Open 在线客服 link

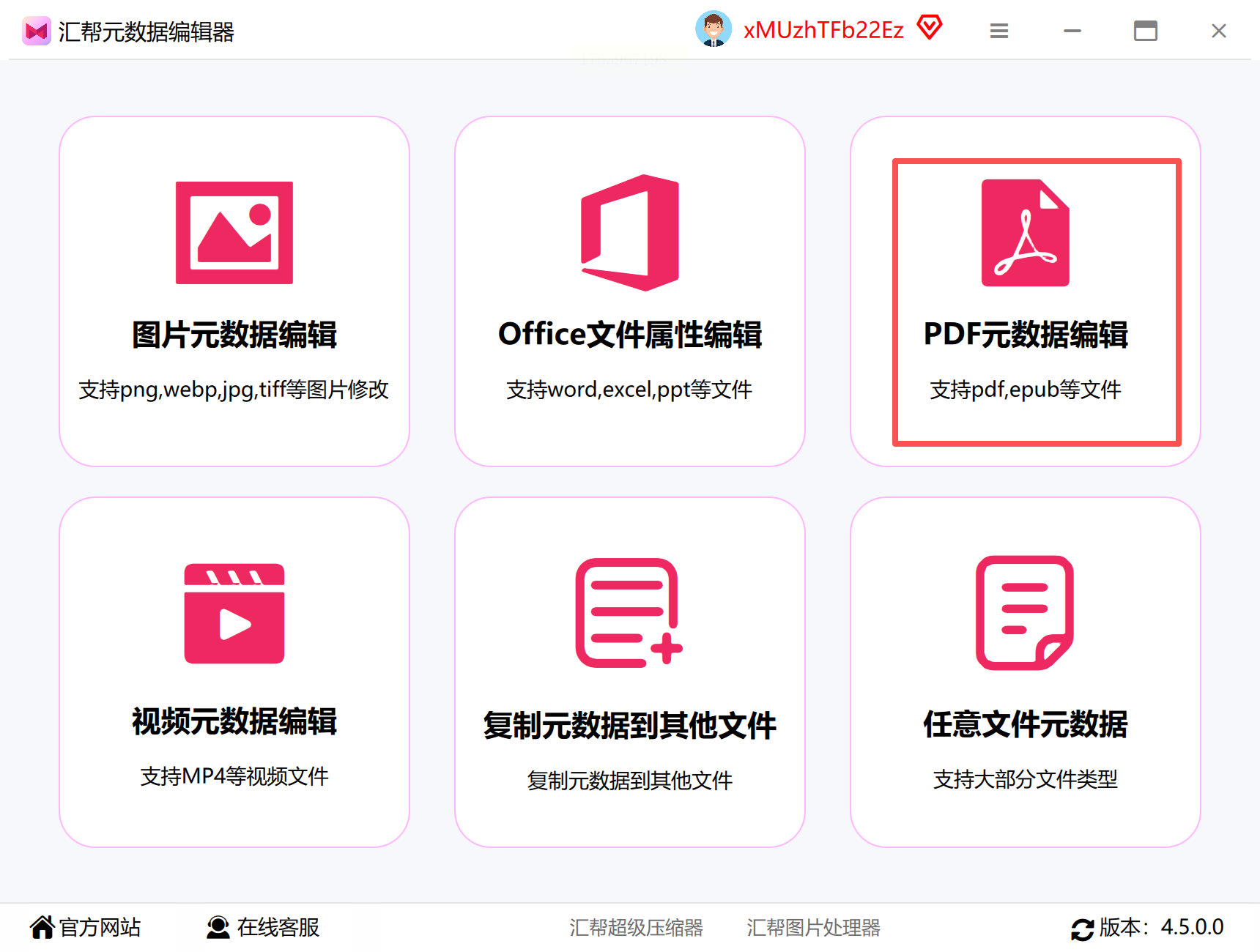point(278,927)
